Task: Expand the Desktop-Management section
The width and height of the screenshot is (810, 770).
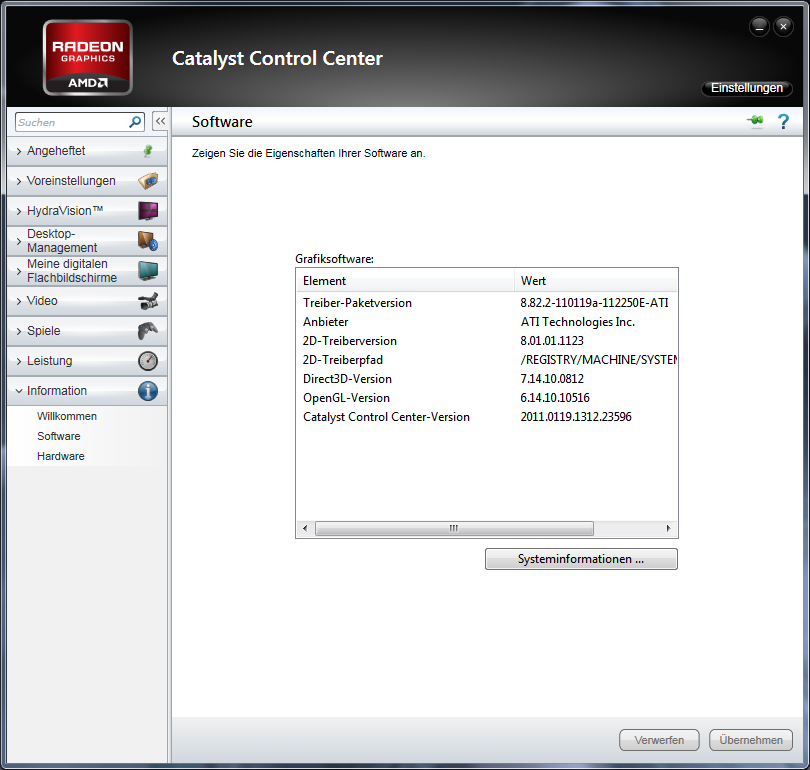Action: pos(87,241)
